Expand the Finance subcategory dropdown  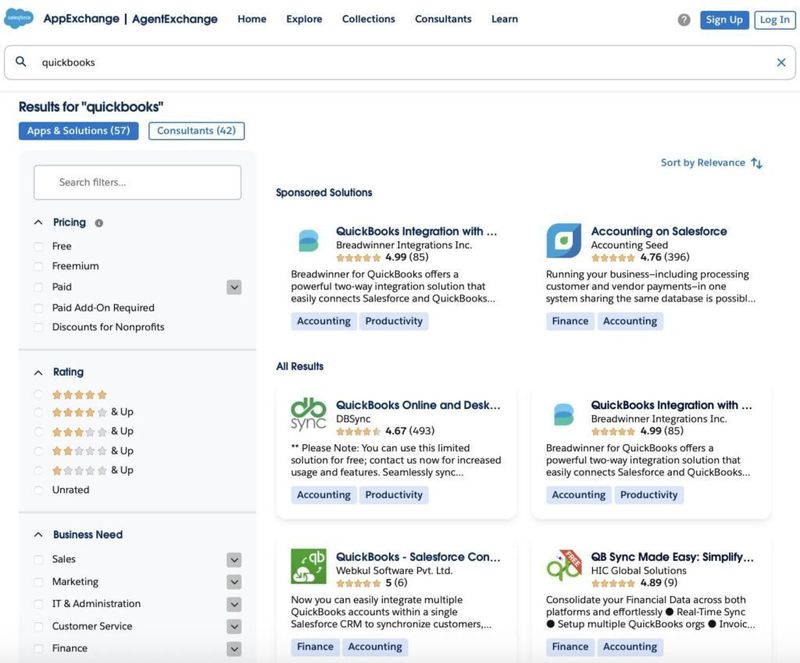234,649
